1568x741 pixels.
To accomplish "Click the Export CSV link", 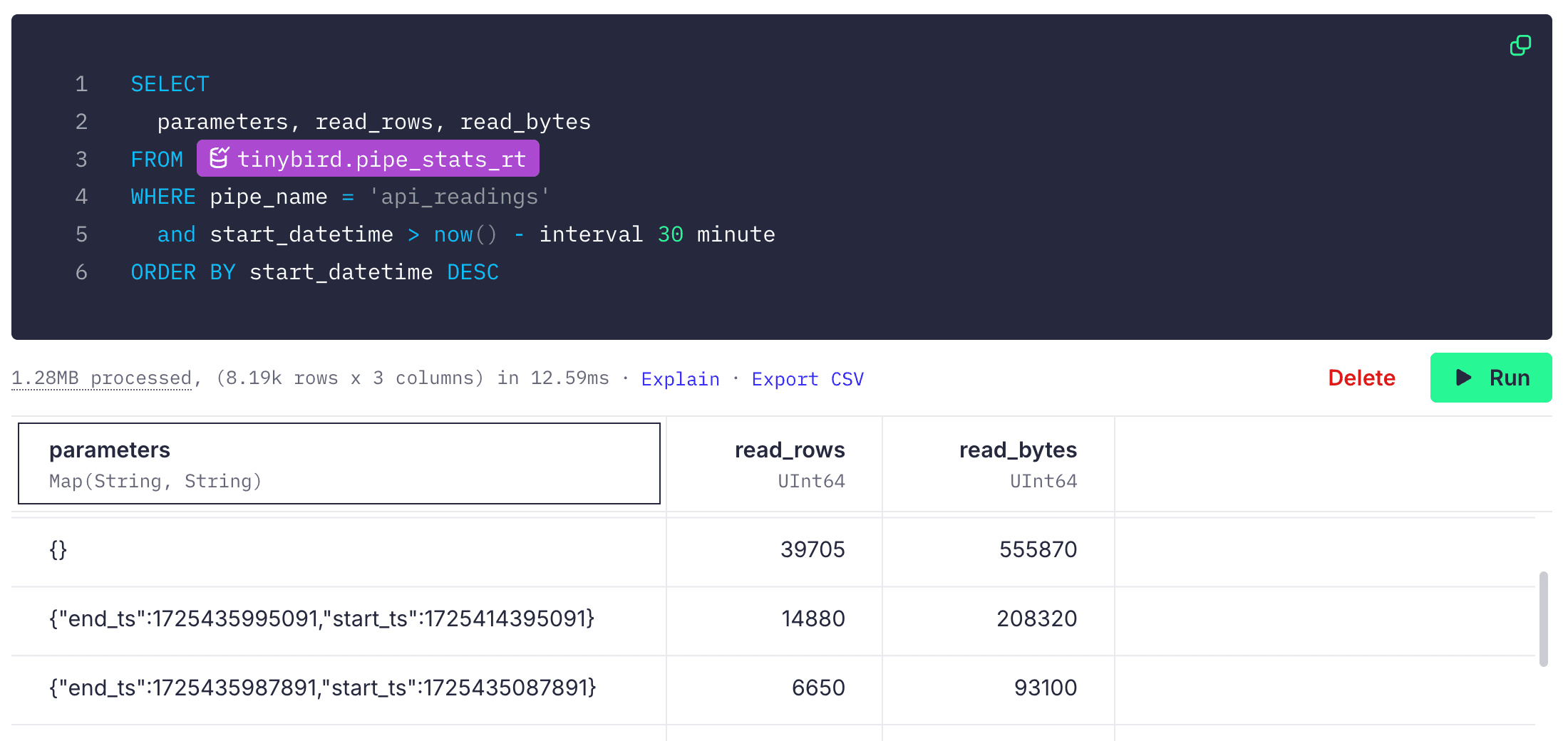I will coord(807,379).
